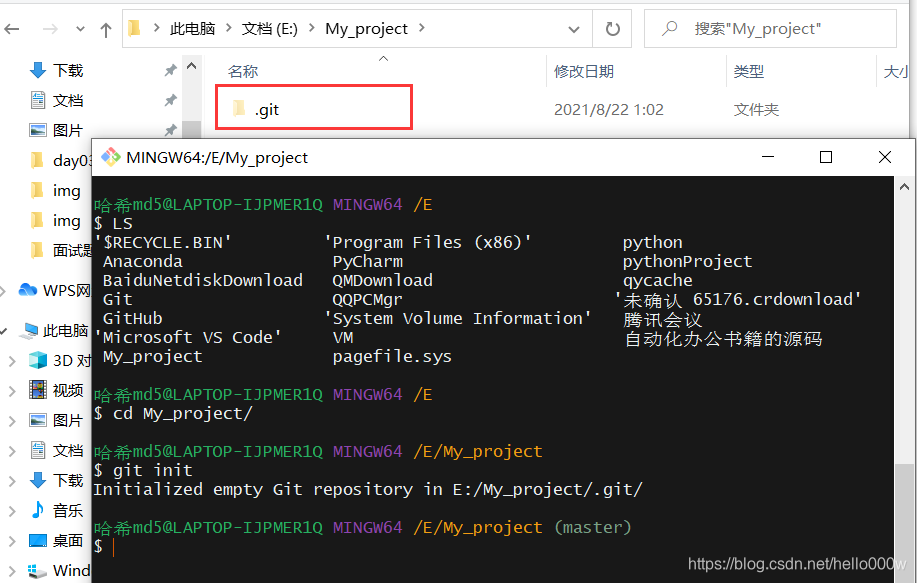Unpin 文档 using its pin icon

pos(170,101)
